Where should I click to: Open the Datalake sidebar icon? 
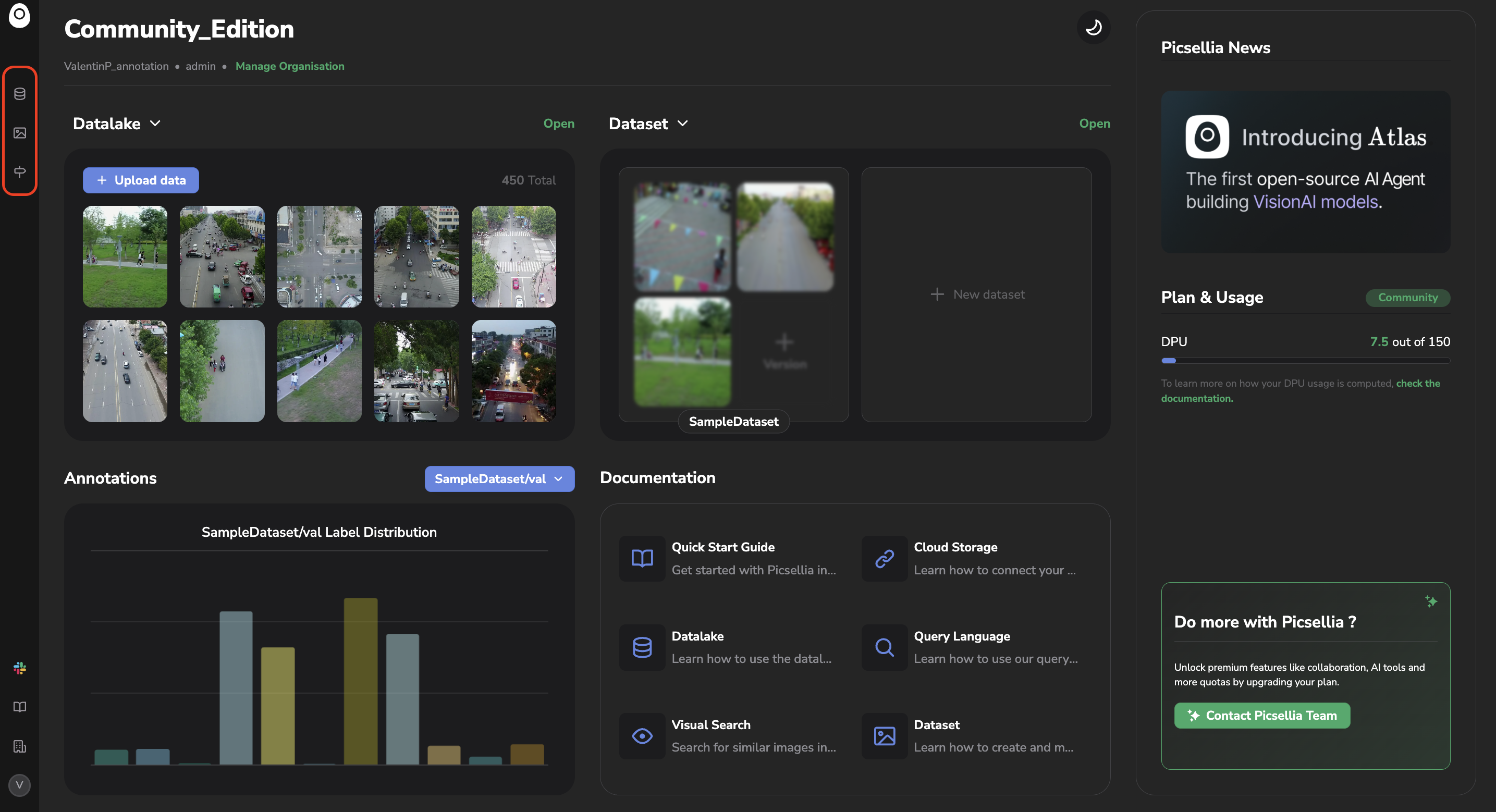pos(20,93)
